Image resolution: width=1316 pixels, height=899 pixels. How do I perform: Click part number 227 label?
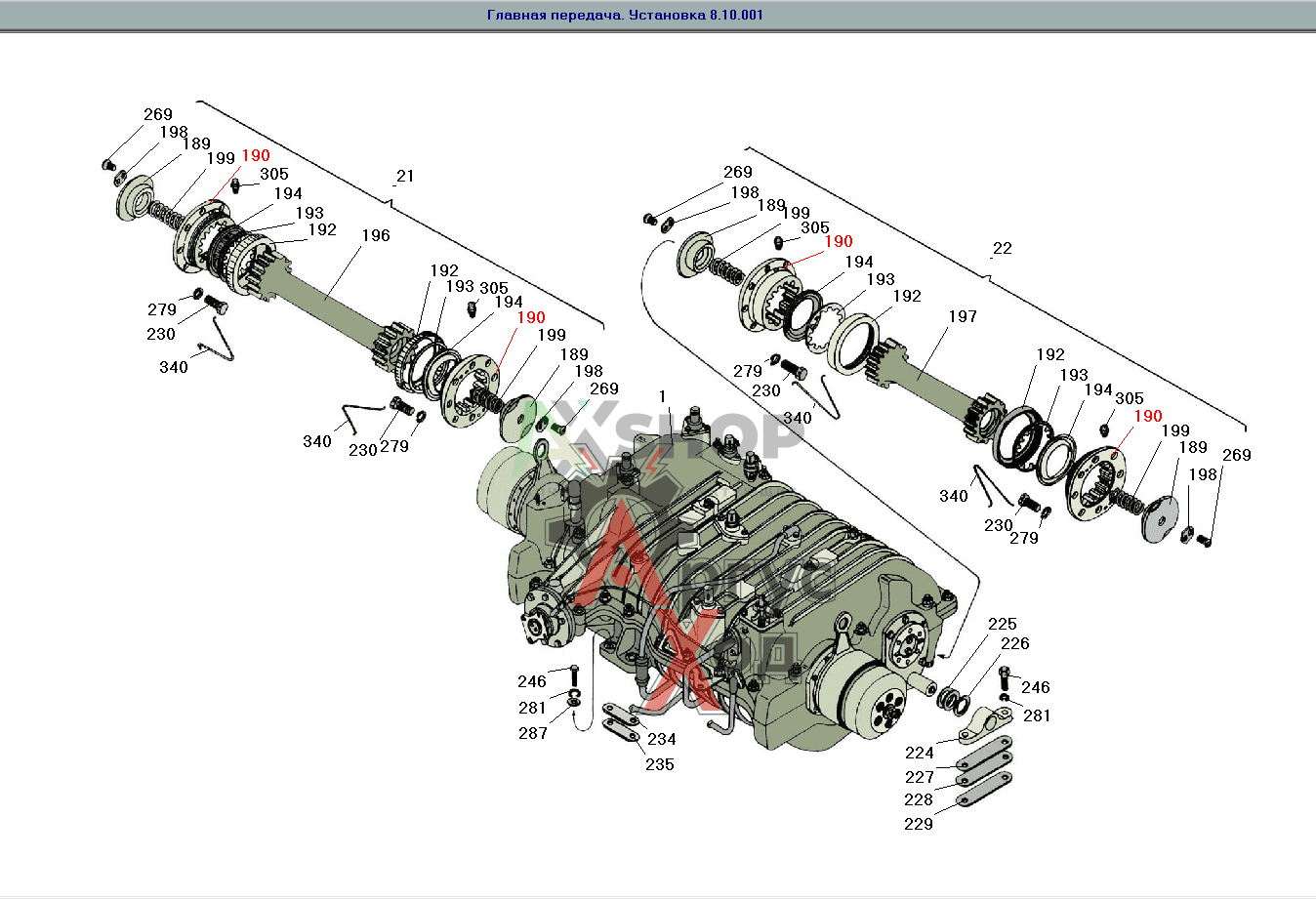[919, 777]
